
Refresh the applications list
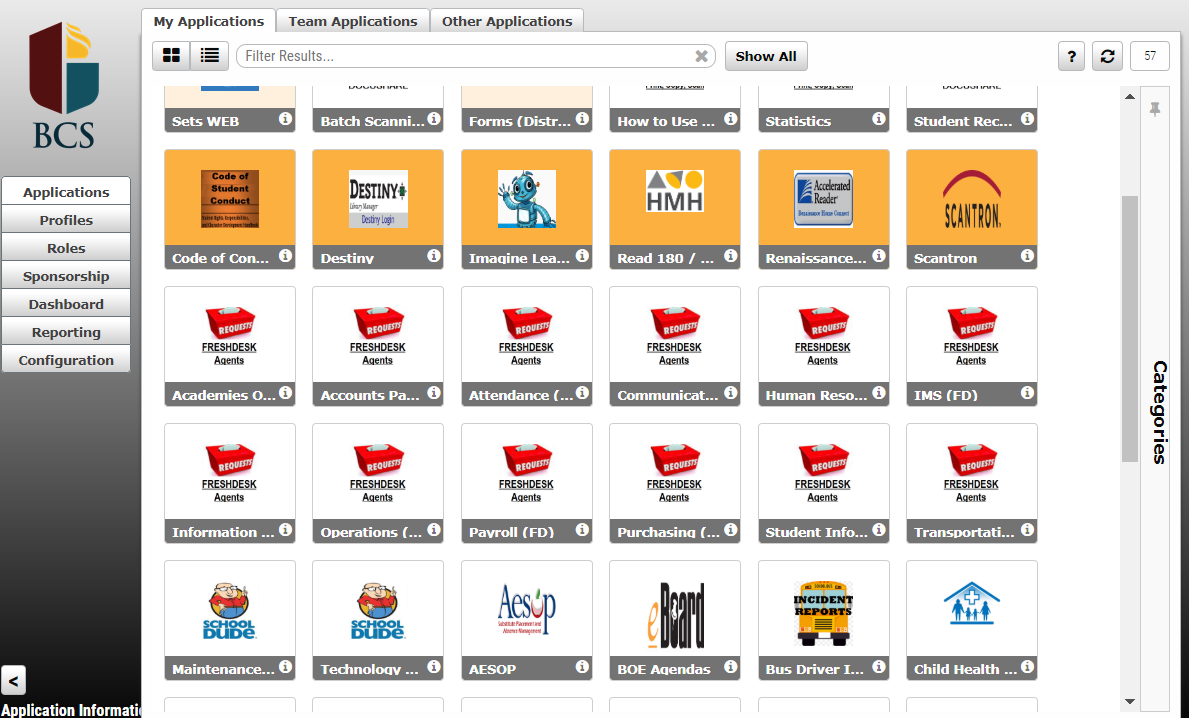pos(1107,56)
